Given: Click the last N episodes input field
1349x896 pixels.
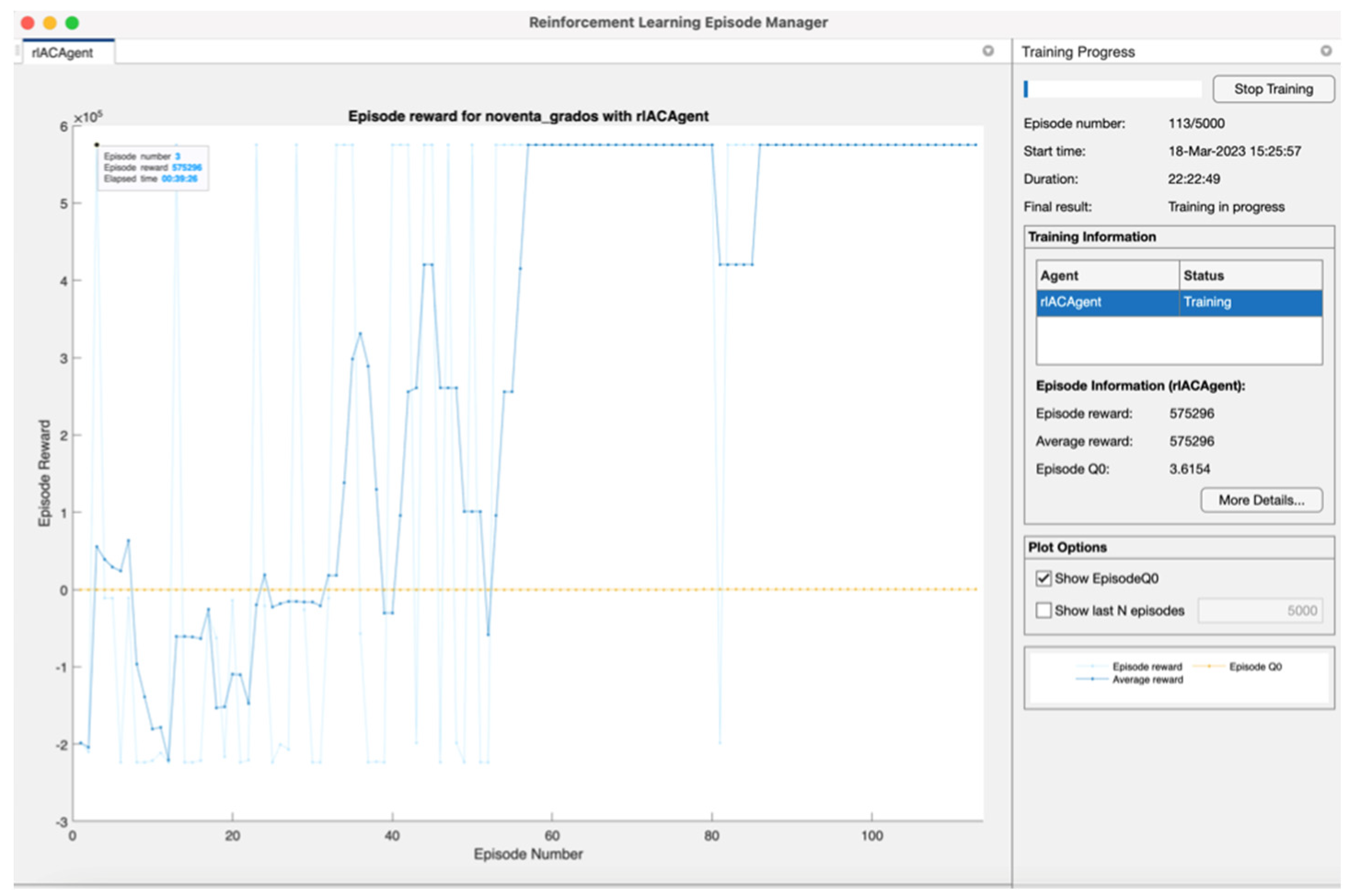Looking at the screenshot, I should tap(1260, 610).
